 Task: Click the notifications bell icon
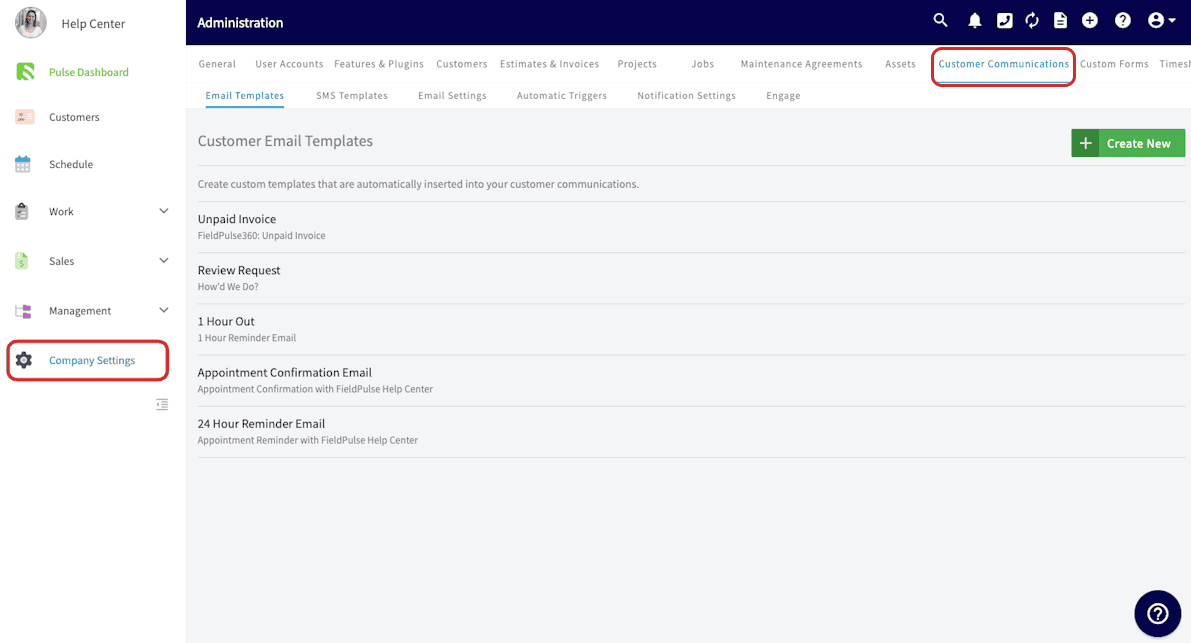974,20
